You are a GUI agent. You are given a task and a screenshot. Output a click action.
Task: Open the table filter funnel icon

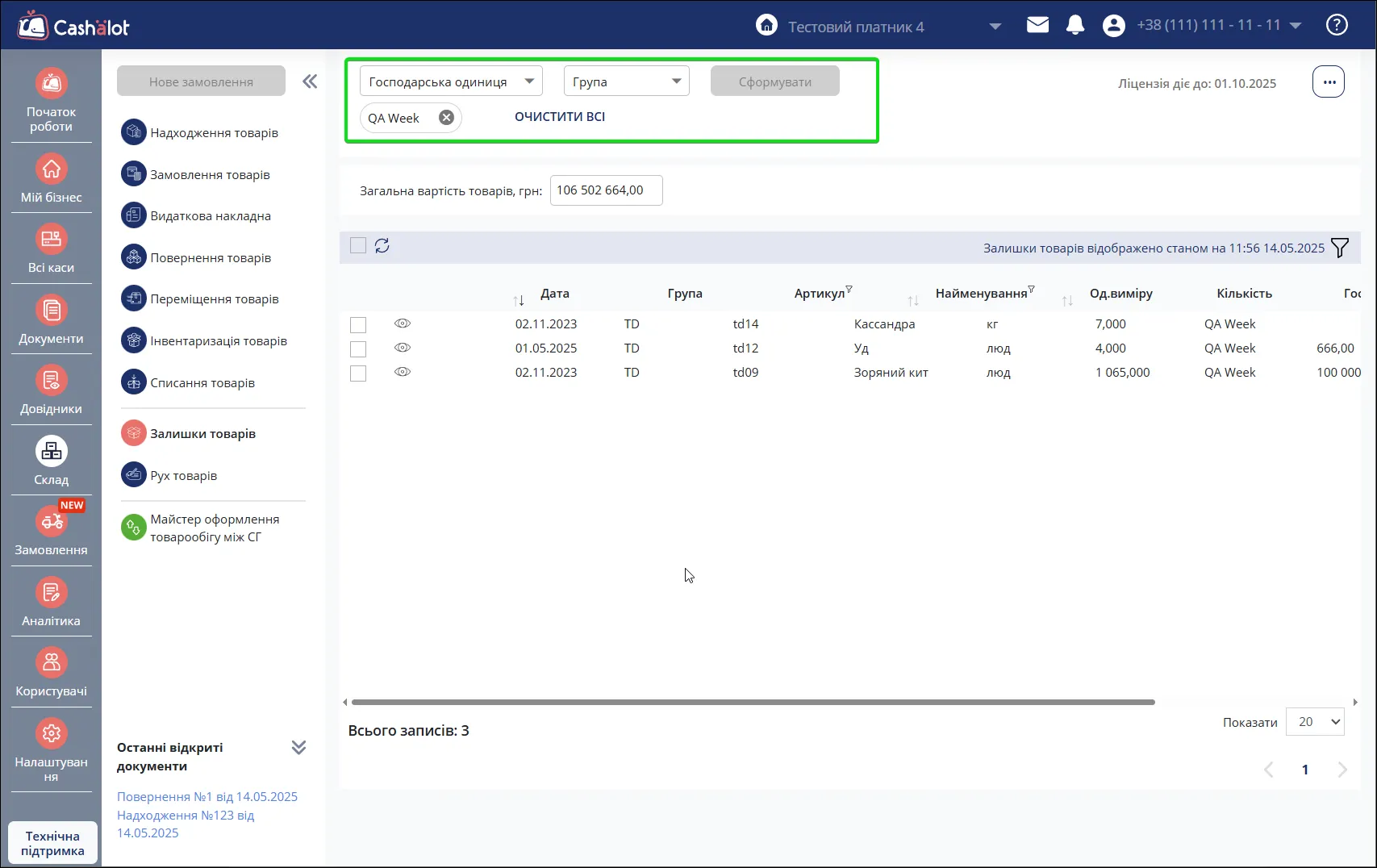(1339, 248)
